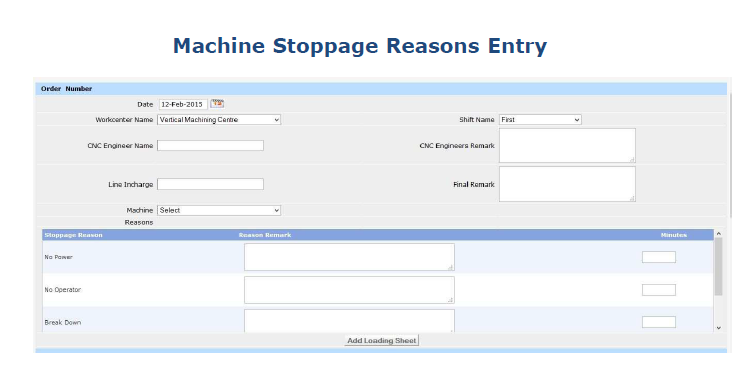Click the Machine Stoppage Reasons Entry title
The image size is (743, 375).
[360, 46]
